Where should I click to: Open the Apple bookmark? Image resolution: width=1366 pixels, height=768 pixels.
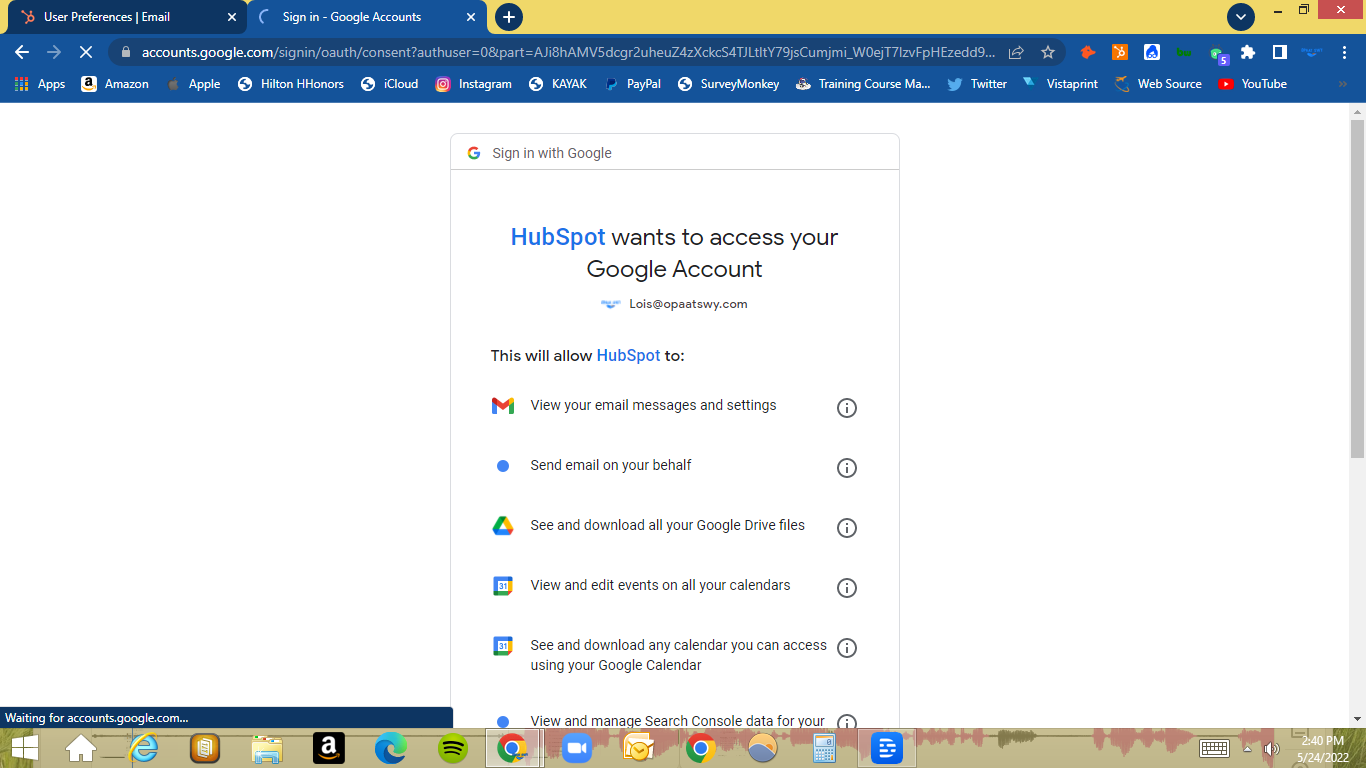[x=192, y=84]
